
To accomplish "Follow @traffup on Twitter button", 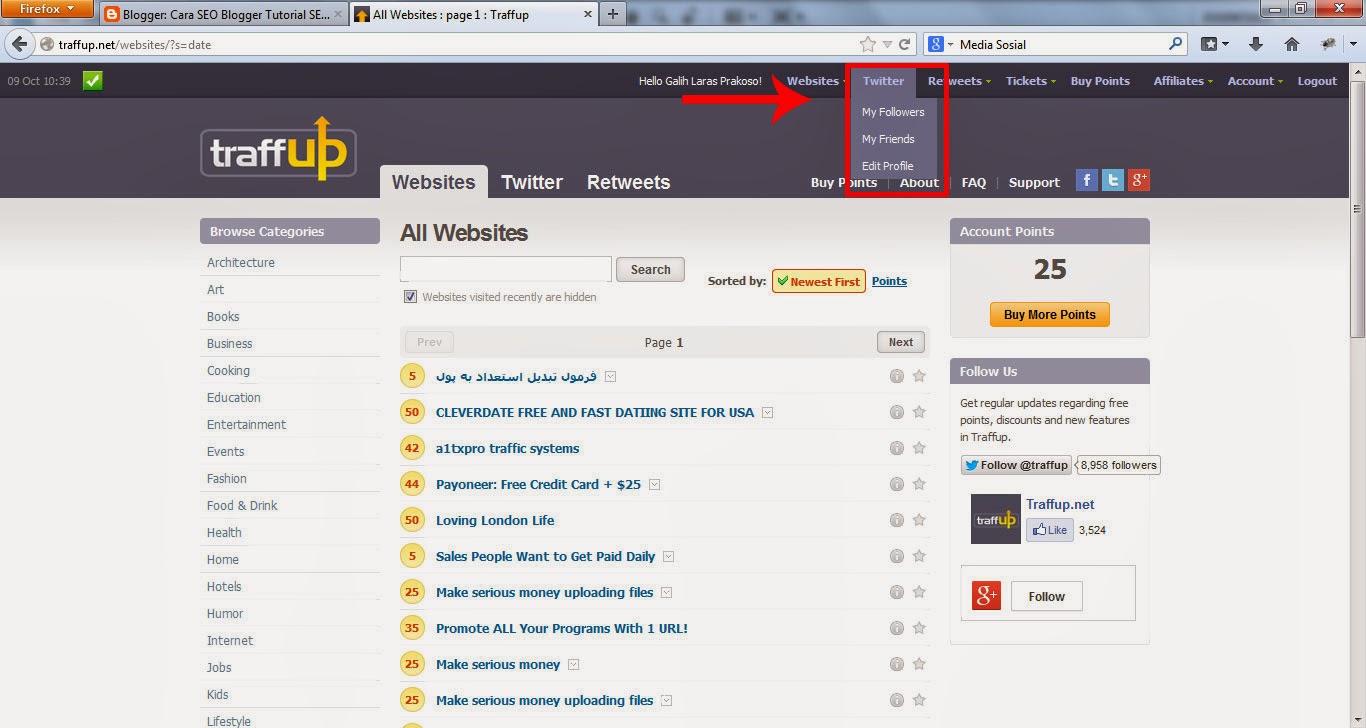I will coord(1016,465).
